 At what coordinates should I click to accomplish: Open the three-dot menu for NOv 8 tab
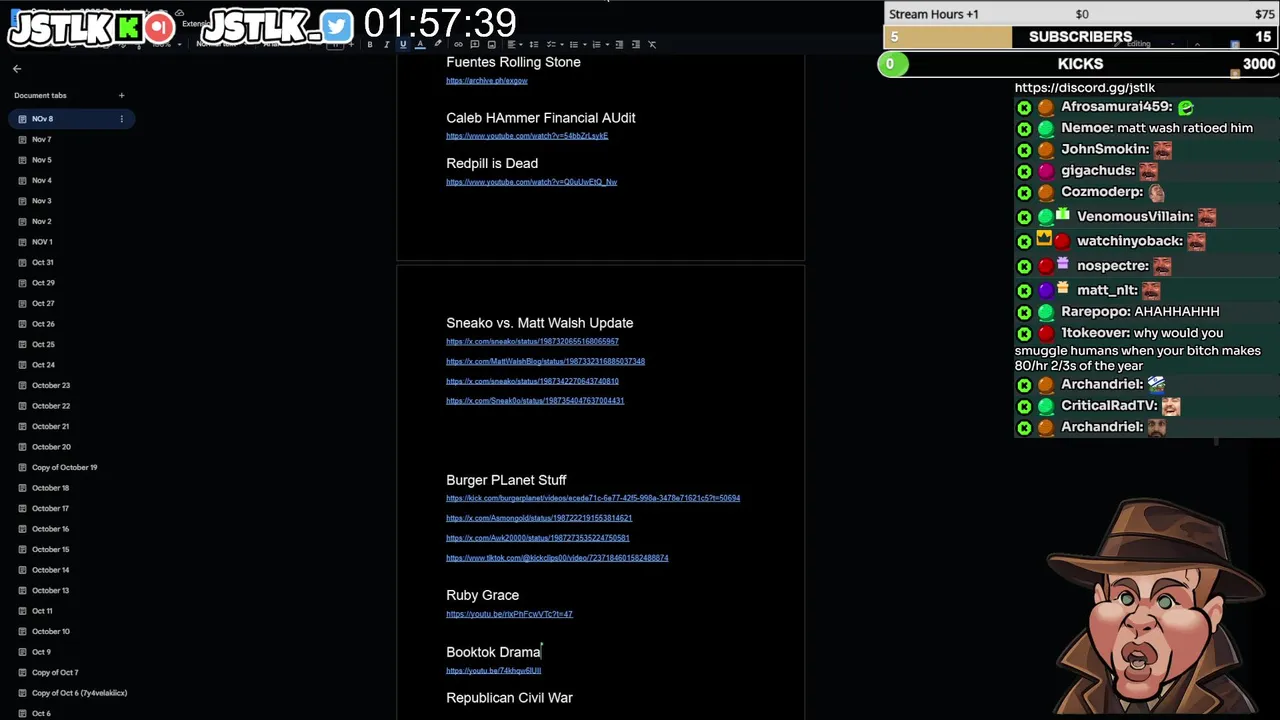click(121, 119)
